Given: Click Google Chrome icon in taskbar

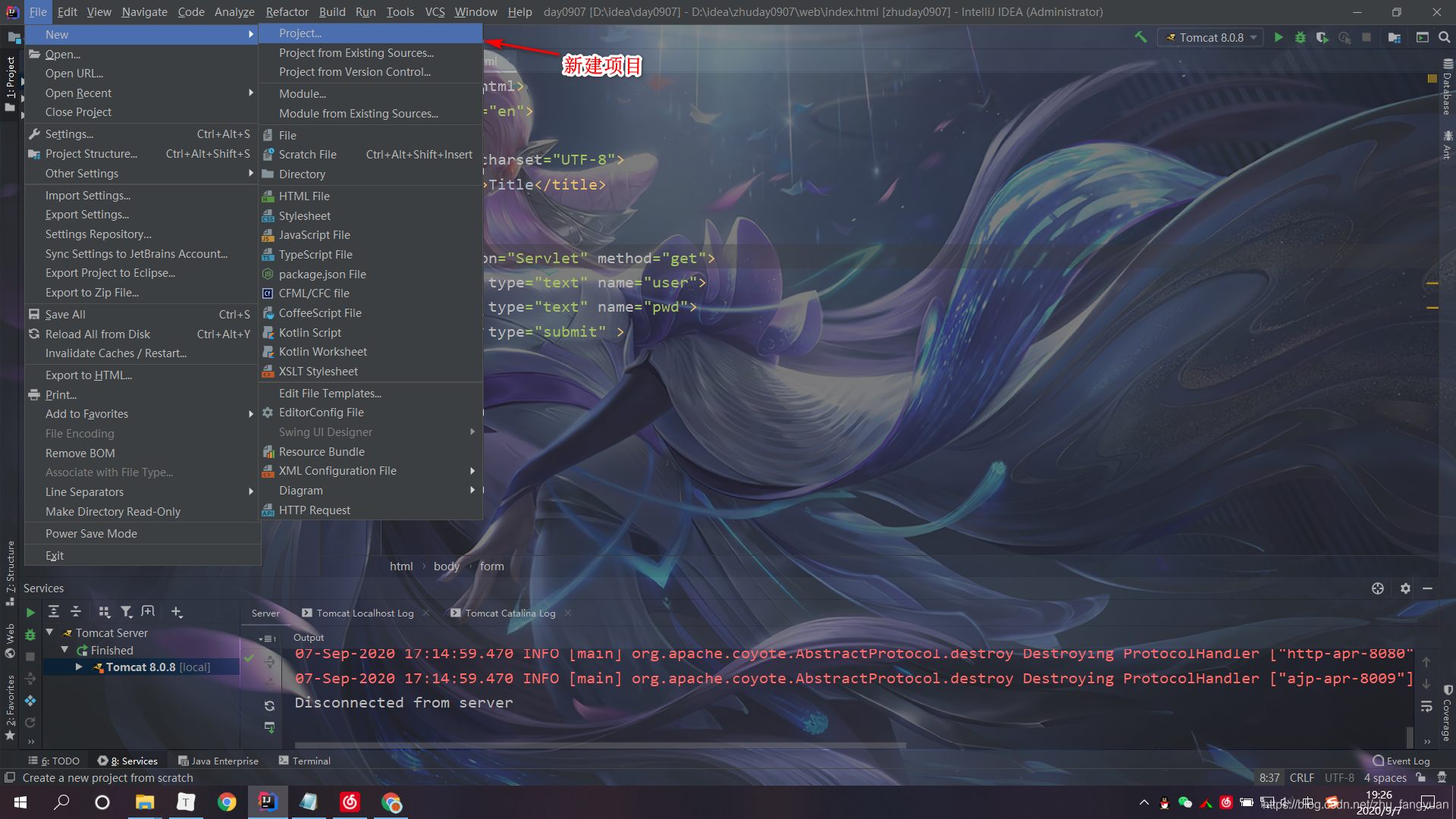Looking at the screenshot, I should (x=226, y=802).
